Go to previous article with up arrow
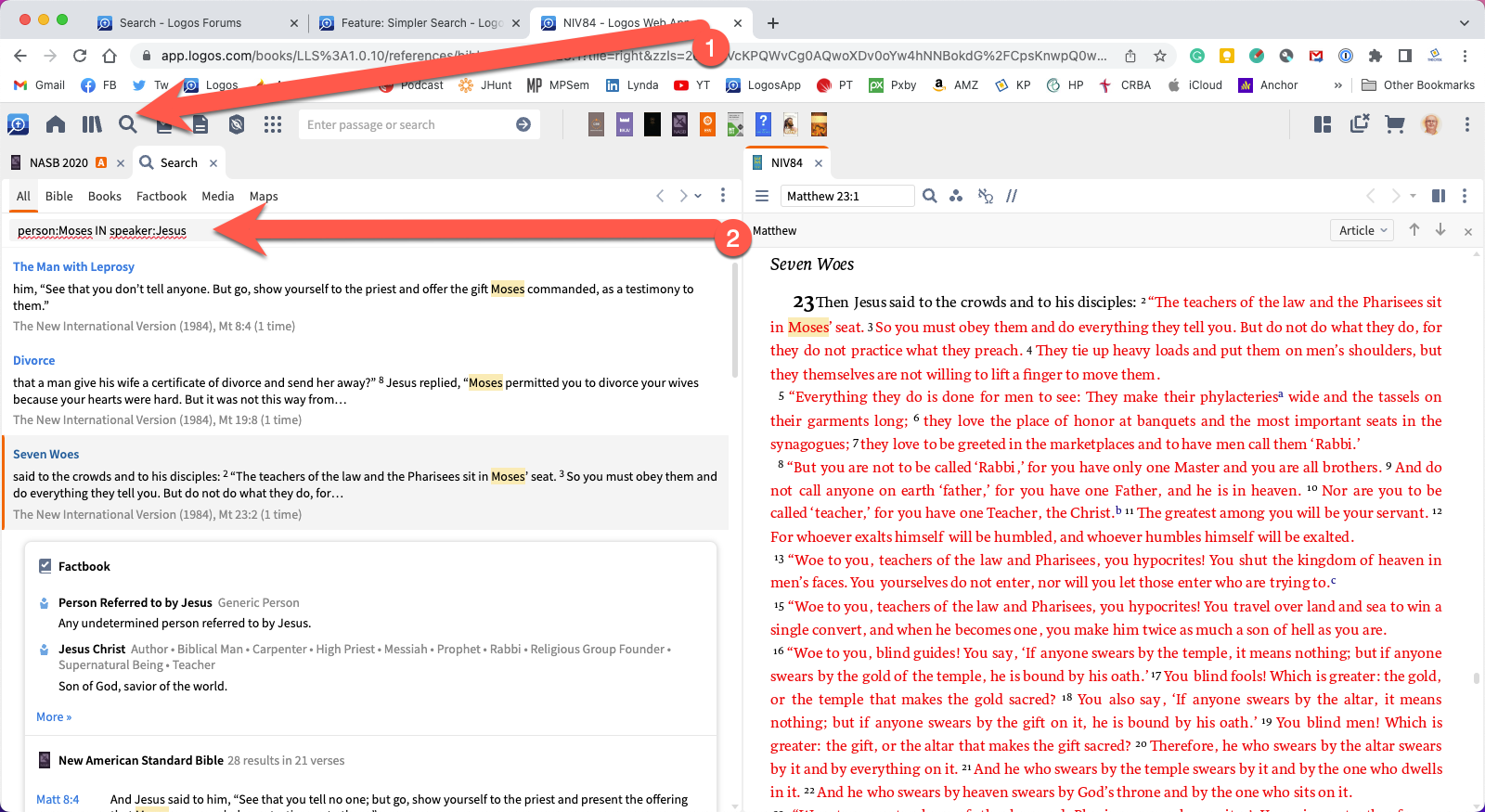This screenshot has height=812, width=1485. pos(1414,229)
